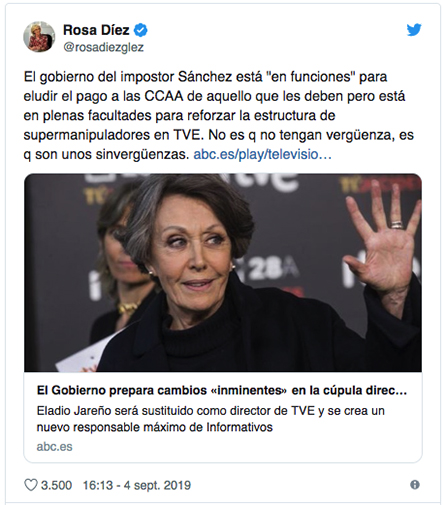Follow the abc.es/play/televisio… link in tweet
This screenshot has width=445, height=505.
click(x=262, y=154)
